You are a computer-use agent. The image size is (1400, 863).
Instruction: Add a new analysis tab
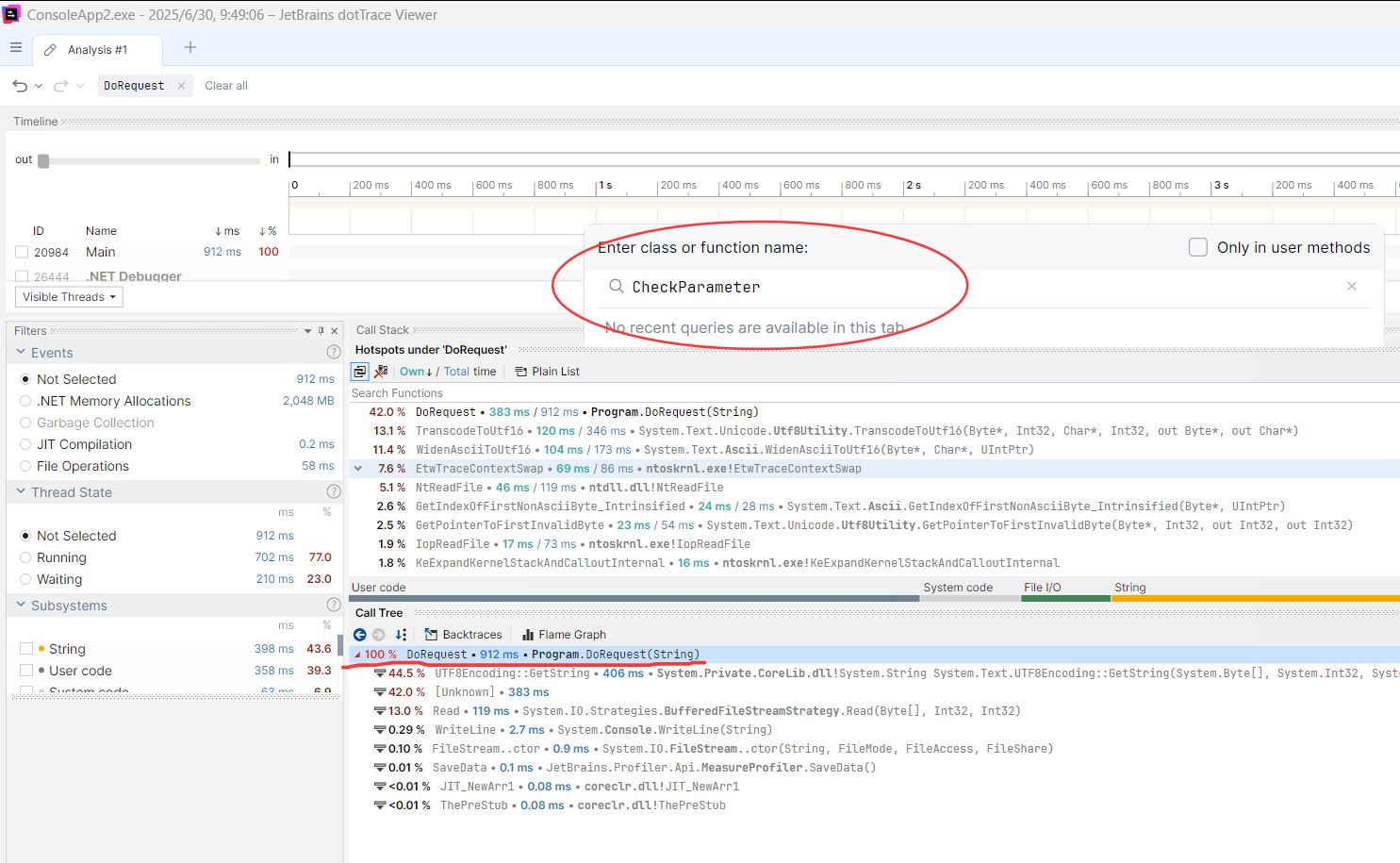tap(189, 48)
